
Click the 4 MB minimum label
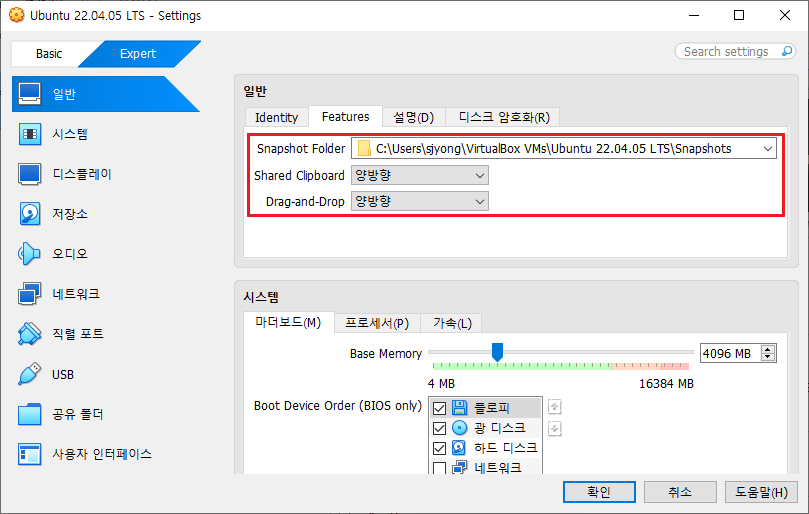[x=441, y=384]
